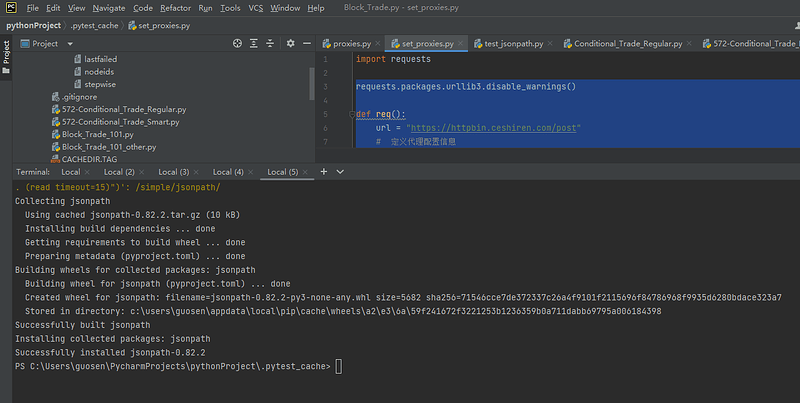Select stepwise file in project tree
800x403 pixels.
coord(95,84)
